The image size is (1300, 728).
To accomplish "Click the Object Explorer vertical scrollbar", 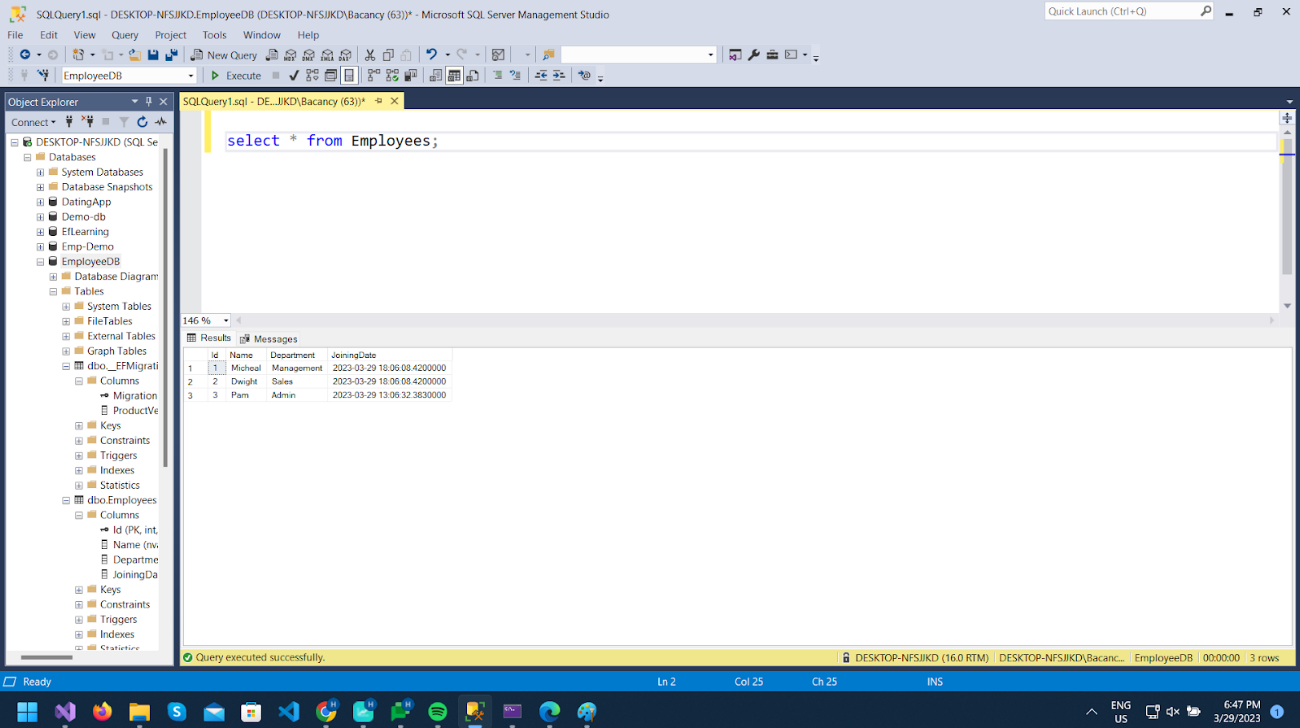I will (165, 308).
